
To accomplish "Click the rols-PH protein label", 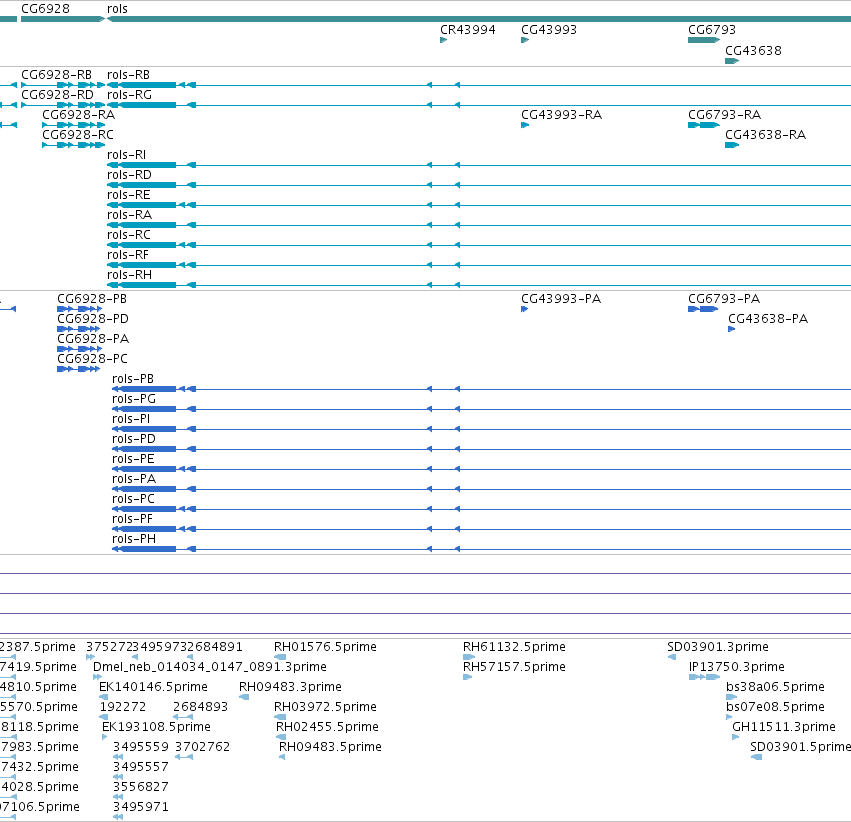I will point(134,540).
